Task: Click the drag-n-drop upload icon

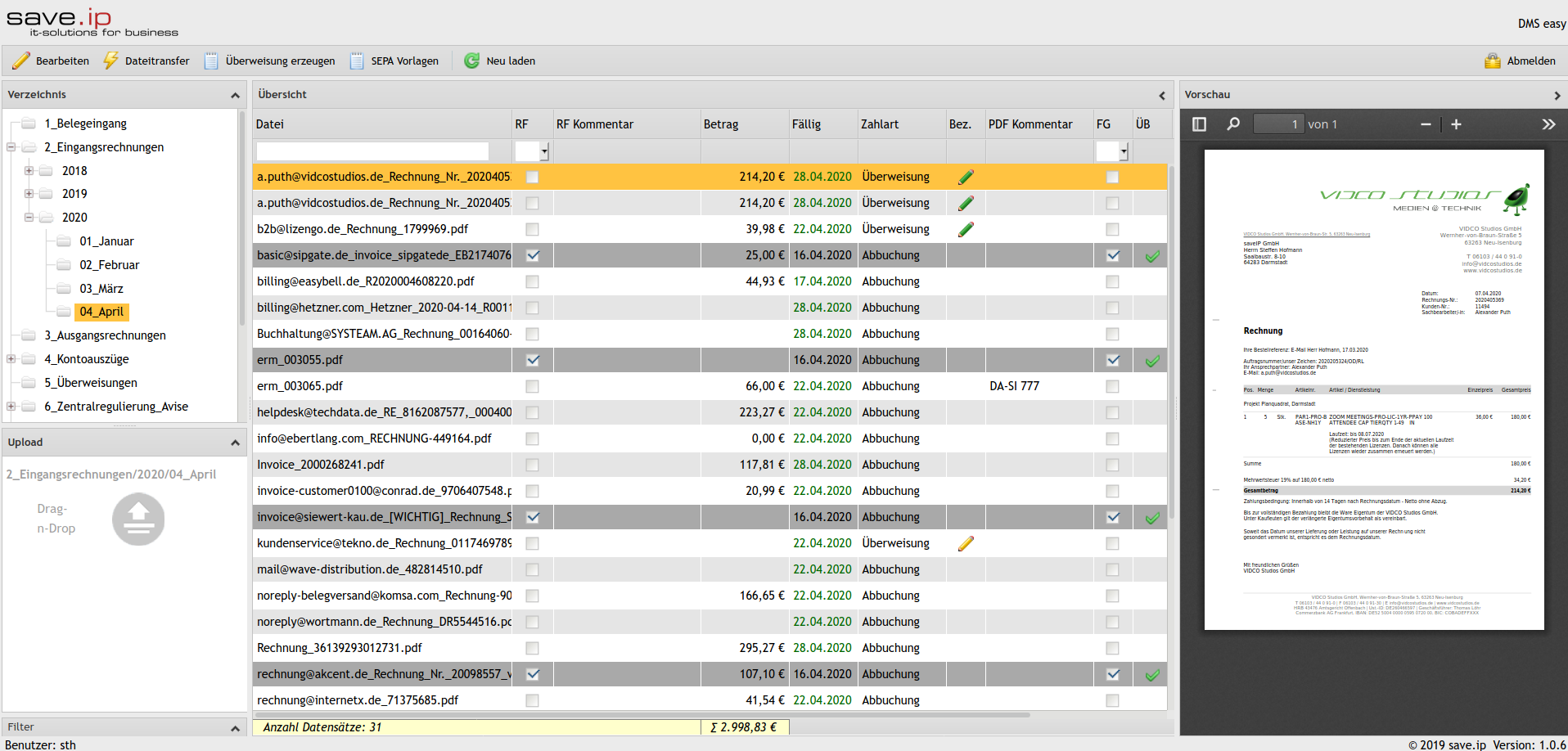Action: pos(138,519)
